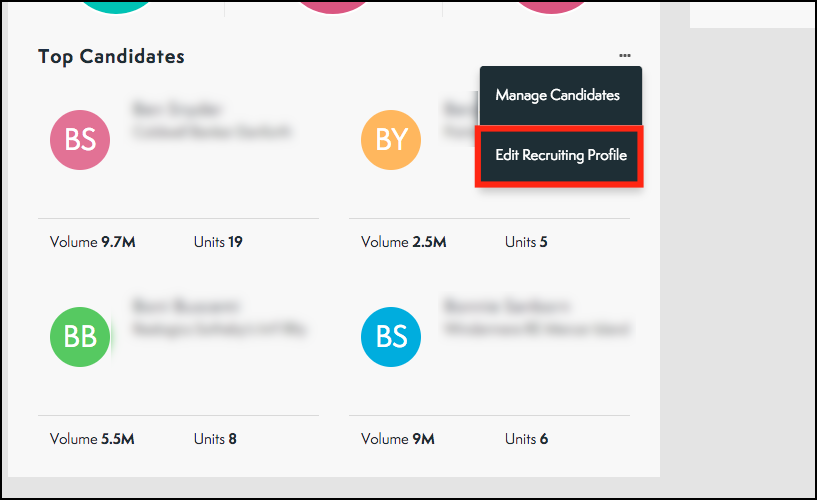This screenshot has width=817, height=500.
Task: Open the blurred name beside blue BS avatar
Action: tap(506, 306)
